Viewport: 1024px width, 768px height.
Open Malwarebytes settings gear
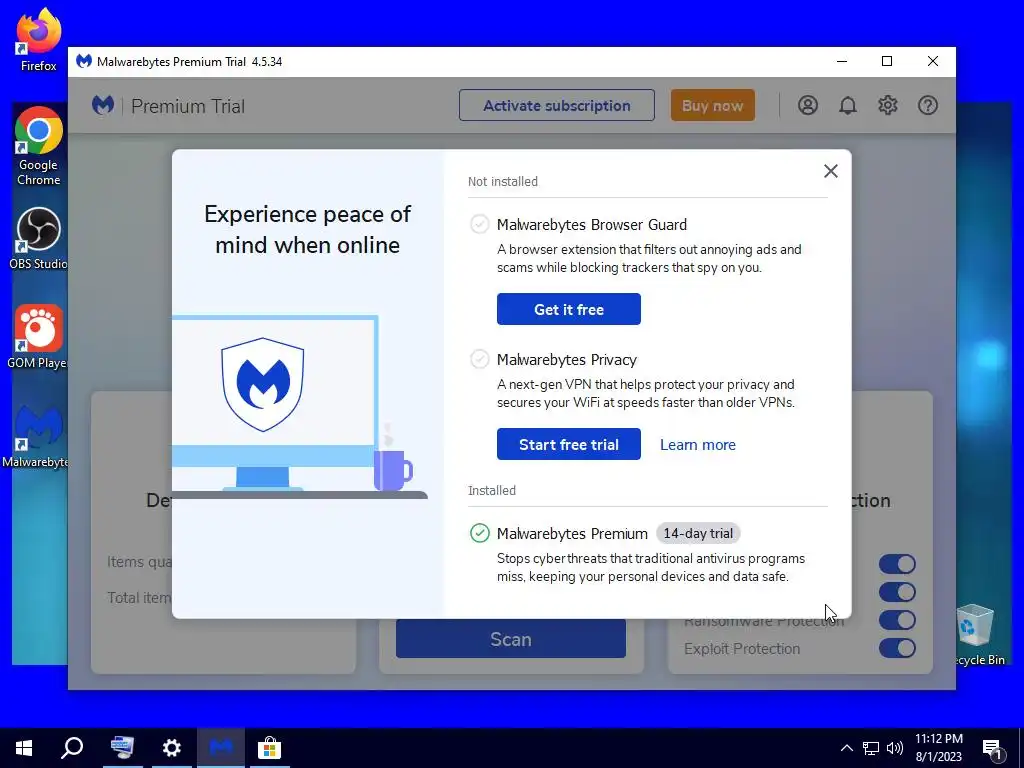[x=888, y=105]
